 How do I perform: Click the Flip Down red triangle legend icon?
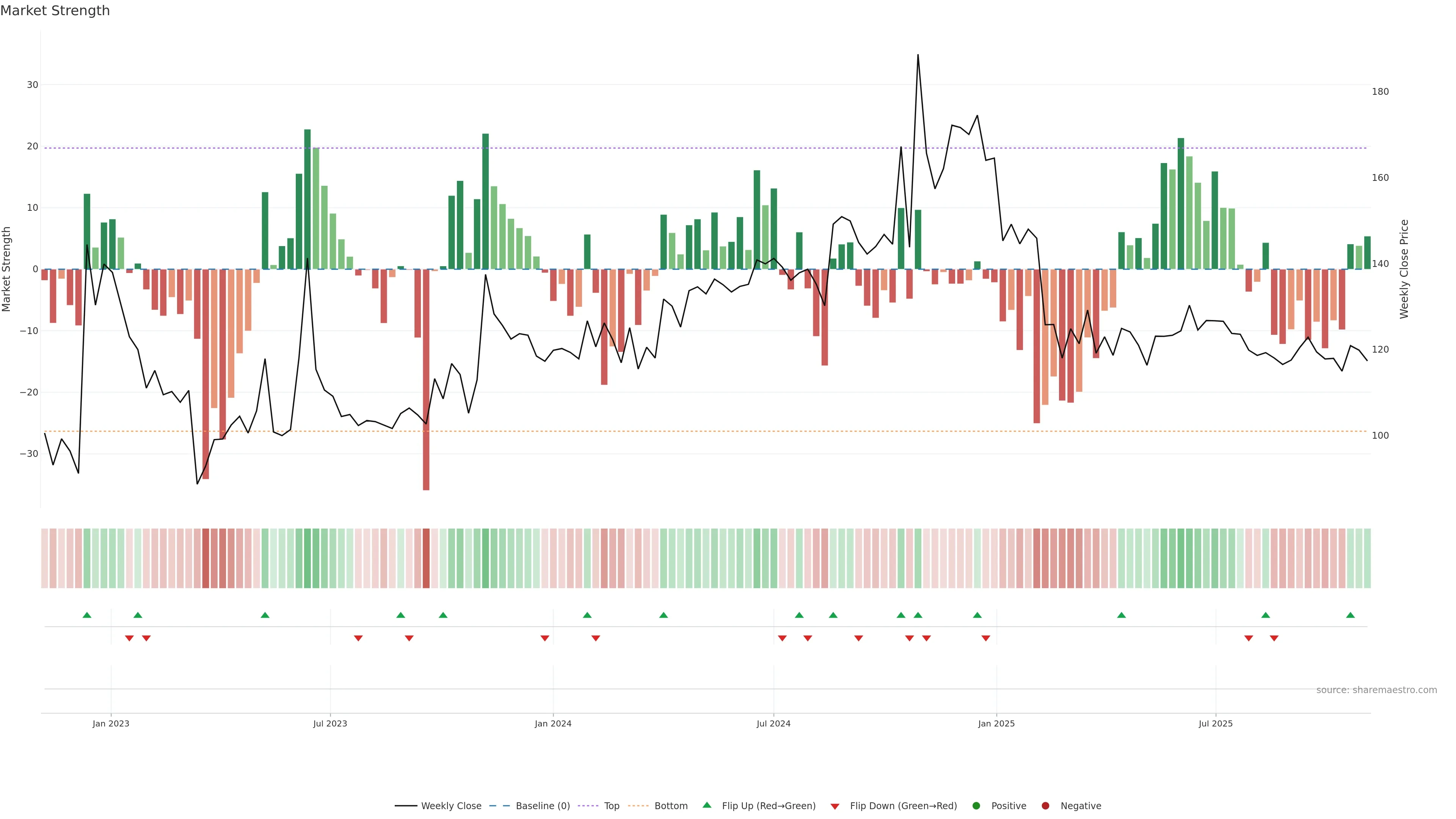(835, 806)
